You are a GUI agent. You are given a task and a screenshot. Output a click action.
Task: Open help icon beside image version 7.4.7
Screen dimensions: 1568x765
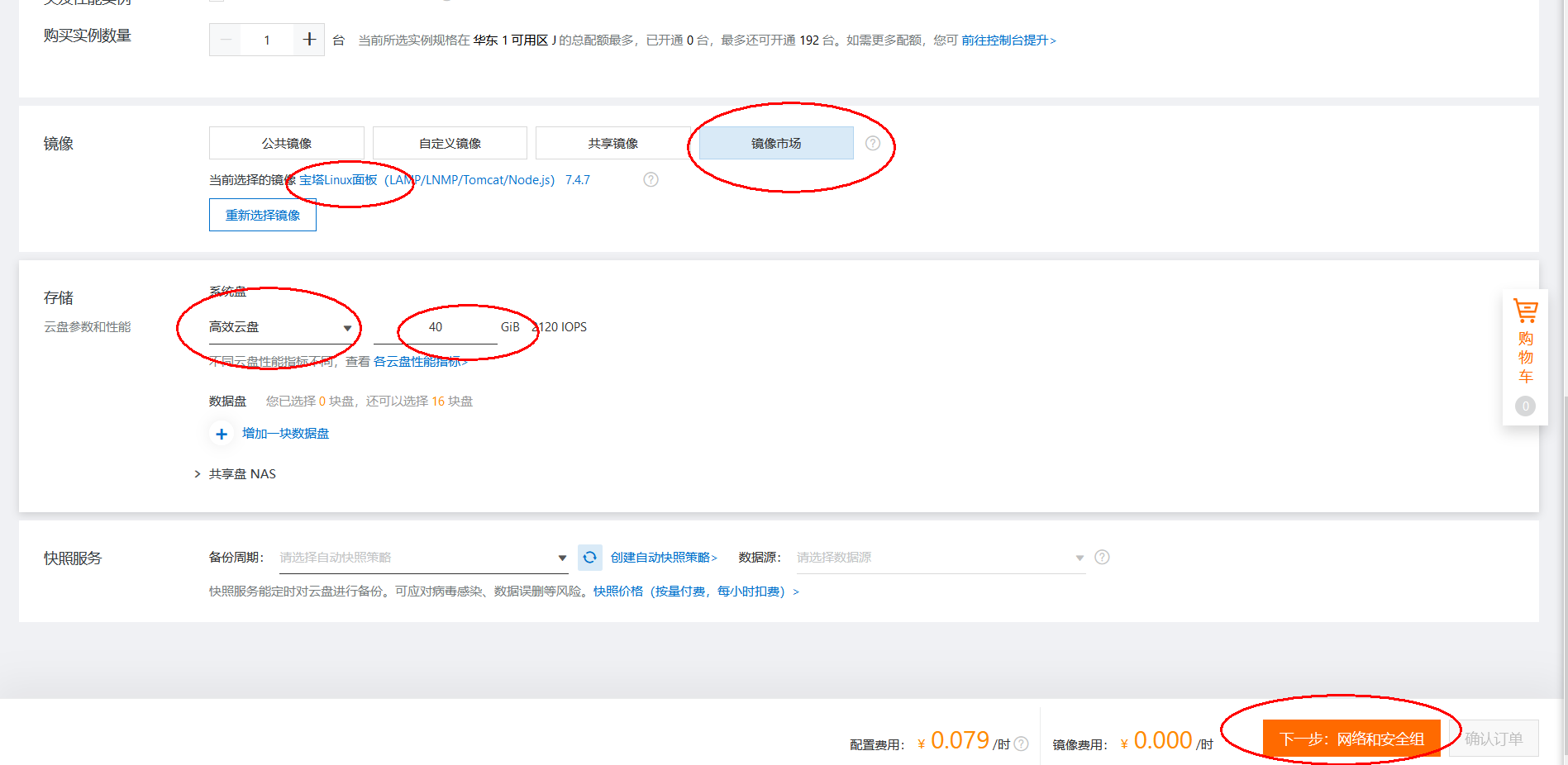coord(651,179)
